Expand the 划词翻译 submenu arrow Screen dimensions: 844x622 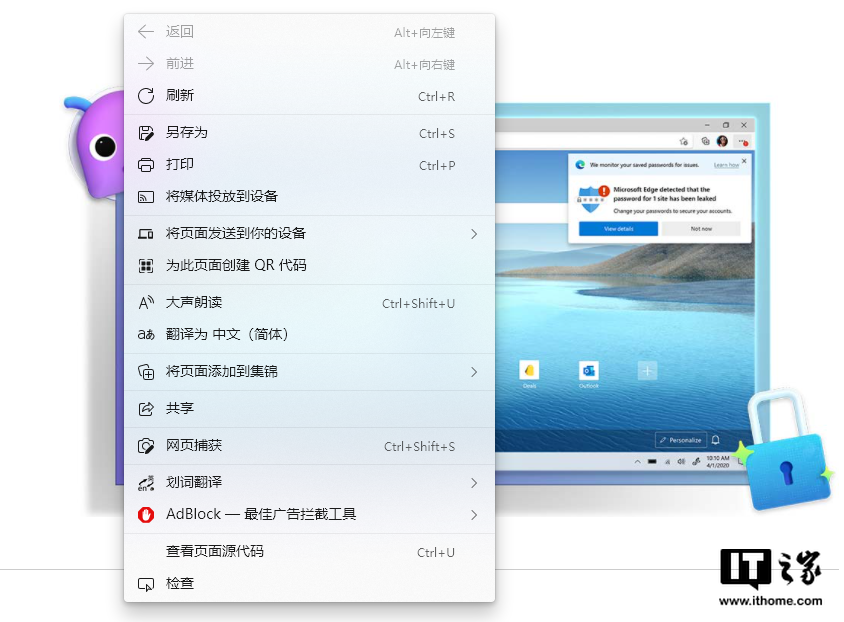pos(474,483)
